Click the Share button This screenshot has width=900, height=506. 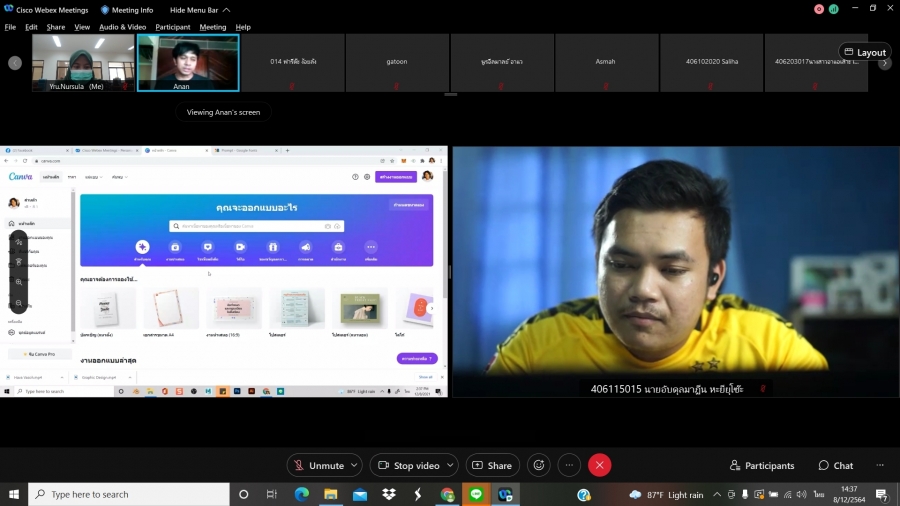[x=492, y=465]
